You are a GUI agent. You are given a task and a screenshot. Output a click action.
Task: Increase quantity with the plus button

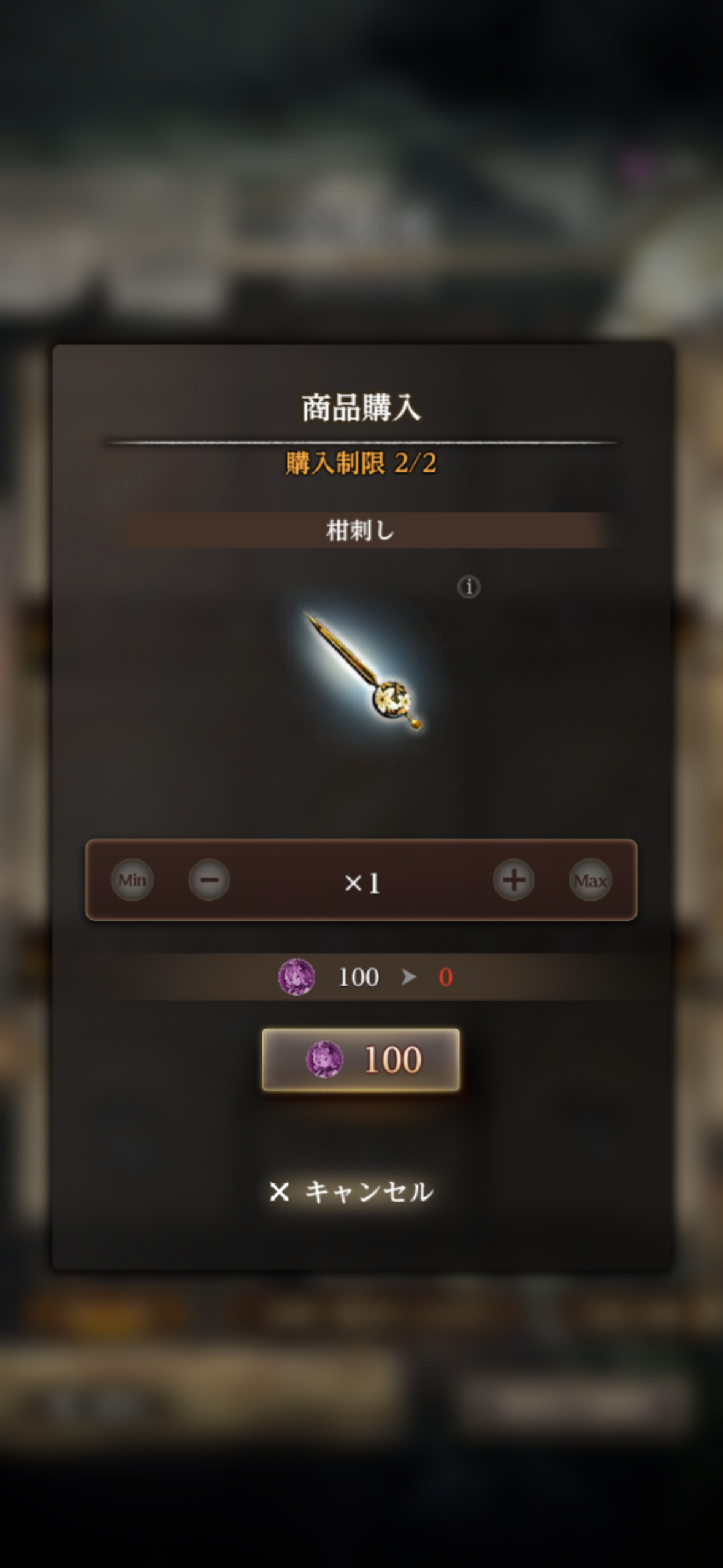pyautogui.click(x=514, y=880)
